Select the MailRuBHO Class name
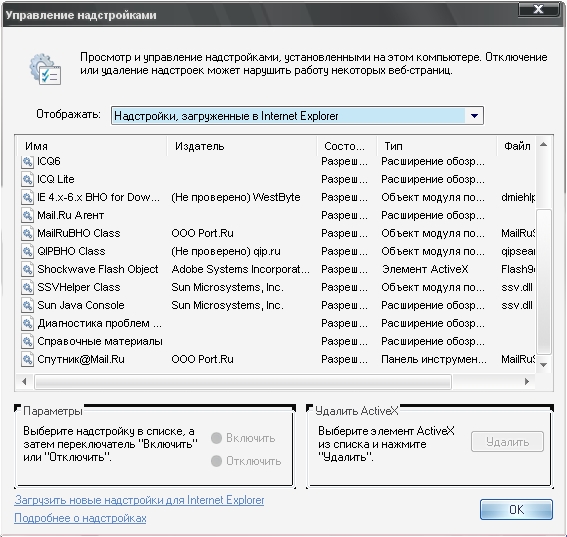This screenshot has height=537, width=567. click(x=78, y=234)
